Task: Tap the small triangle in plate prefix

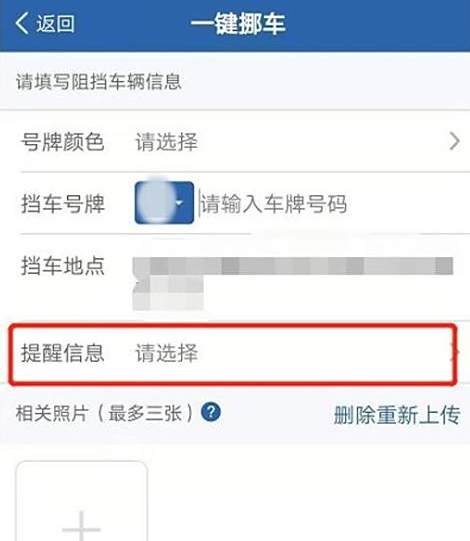Action: point(179,203)
